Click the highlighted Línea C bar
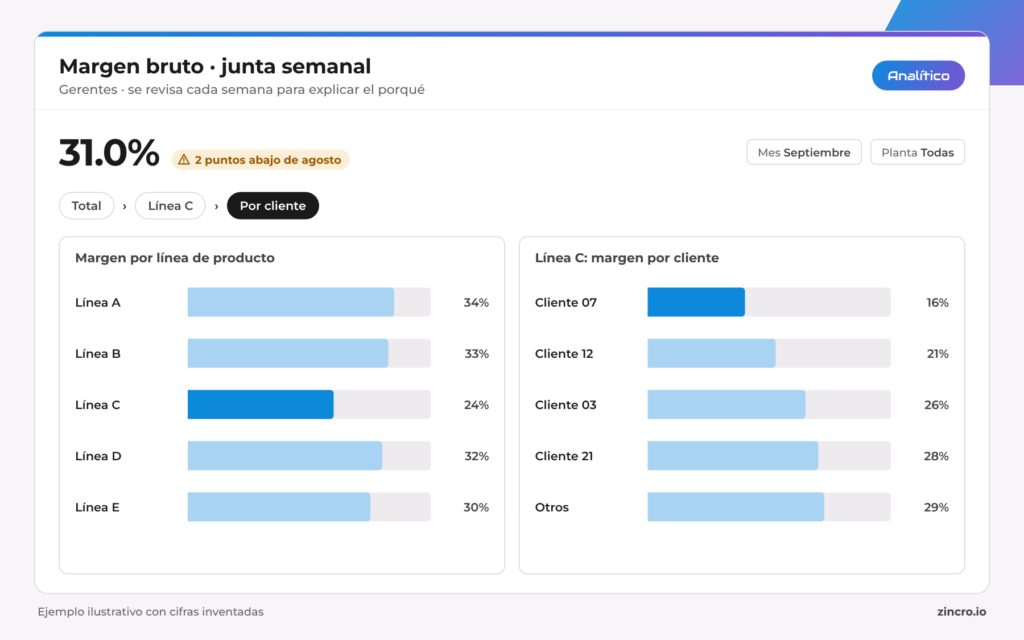 (x=261, y=404)
